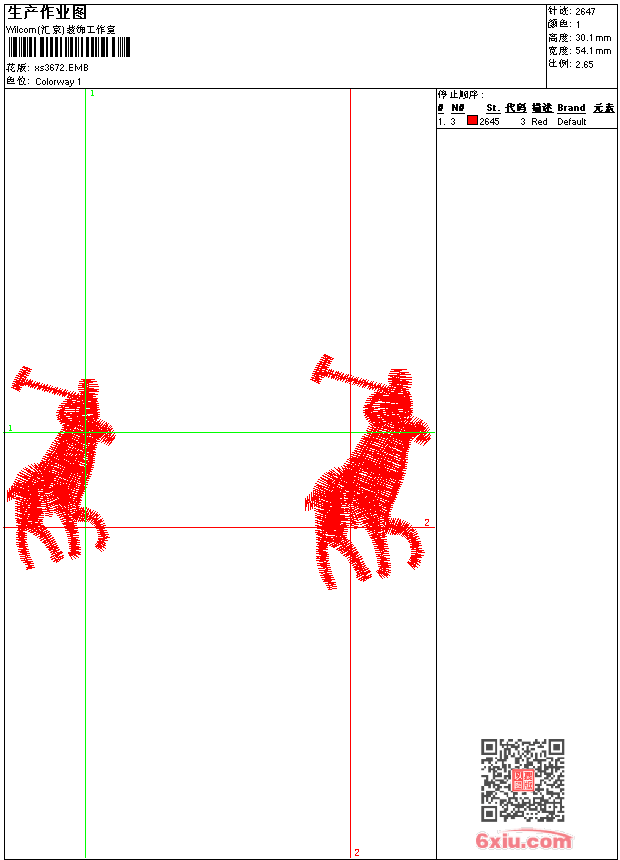
Task: Click the Wilcom(汇京)装饰工作室 studio name
Action: tap(61, 30)
